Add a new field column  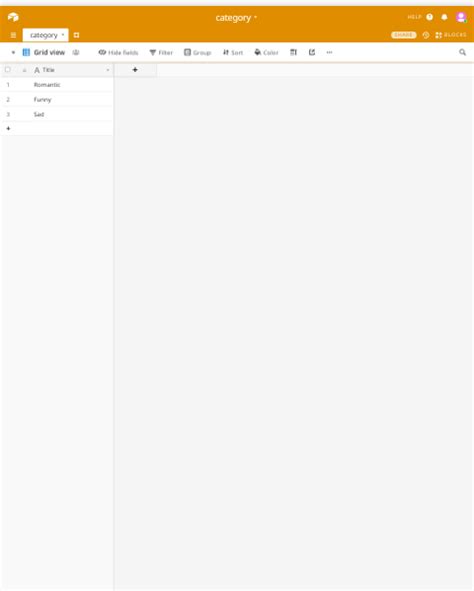pos(135,70)
